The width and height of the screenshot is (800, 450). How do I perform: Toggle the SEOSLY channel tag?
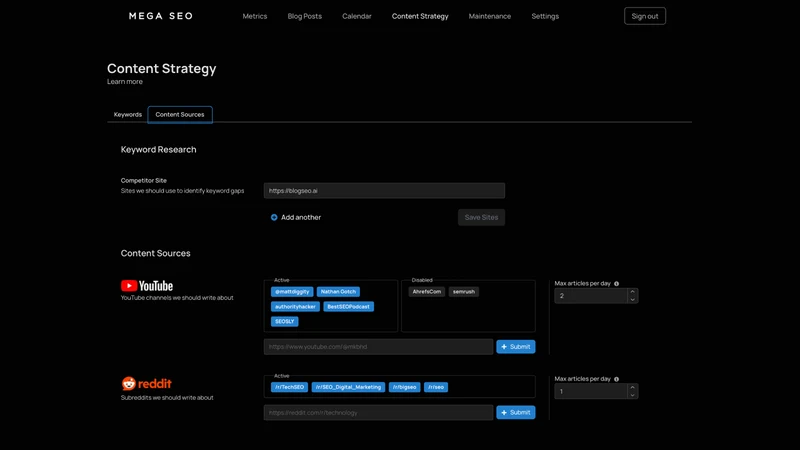tap(284, 321)
